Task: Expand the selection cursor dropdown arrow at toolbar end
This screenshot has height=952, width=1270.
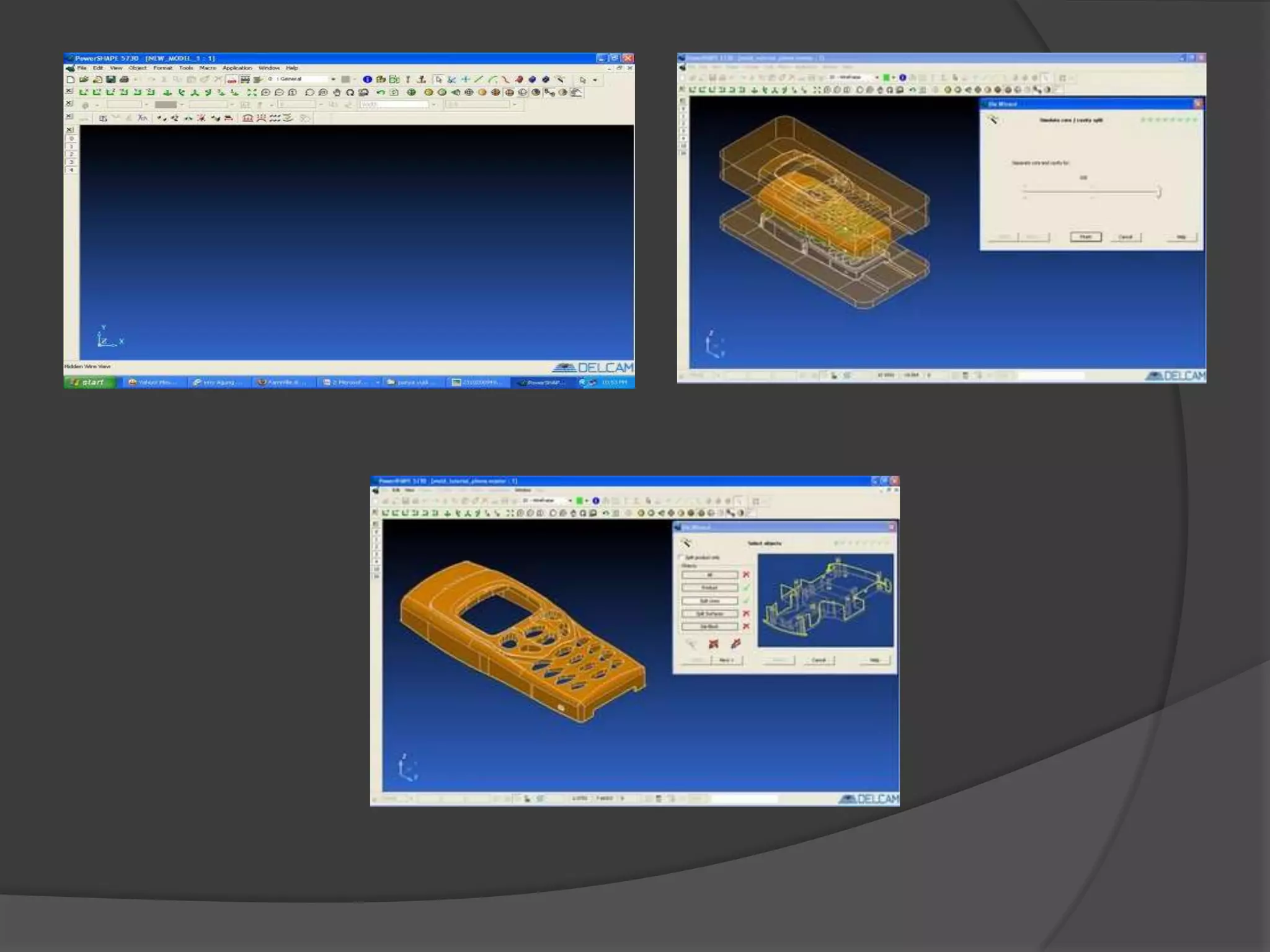Action: coord(595,80)
